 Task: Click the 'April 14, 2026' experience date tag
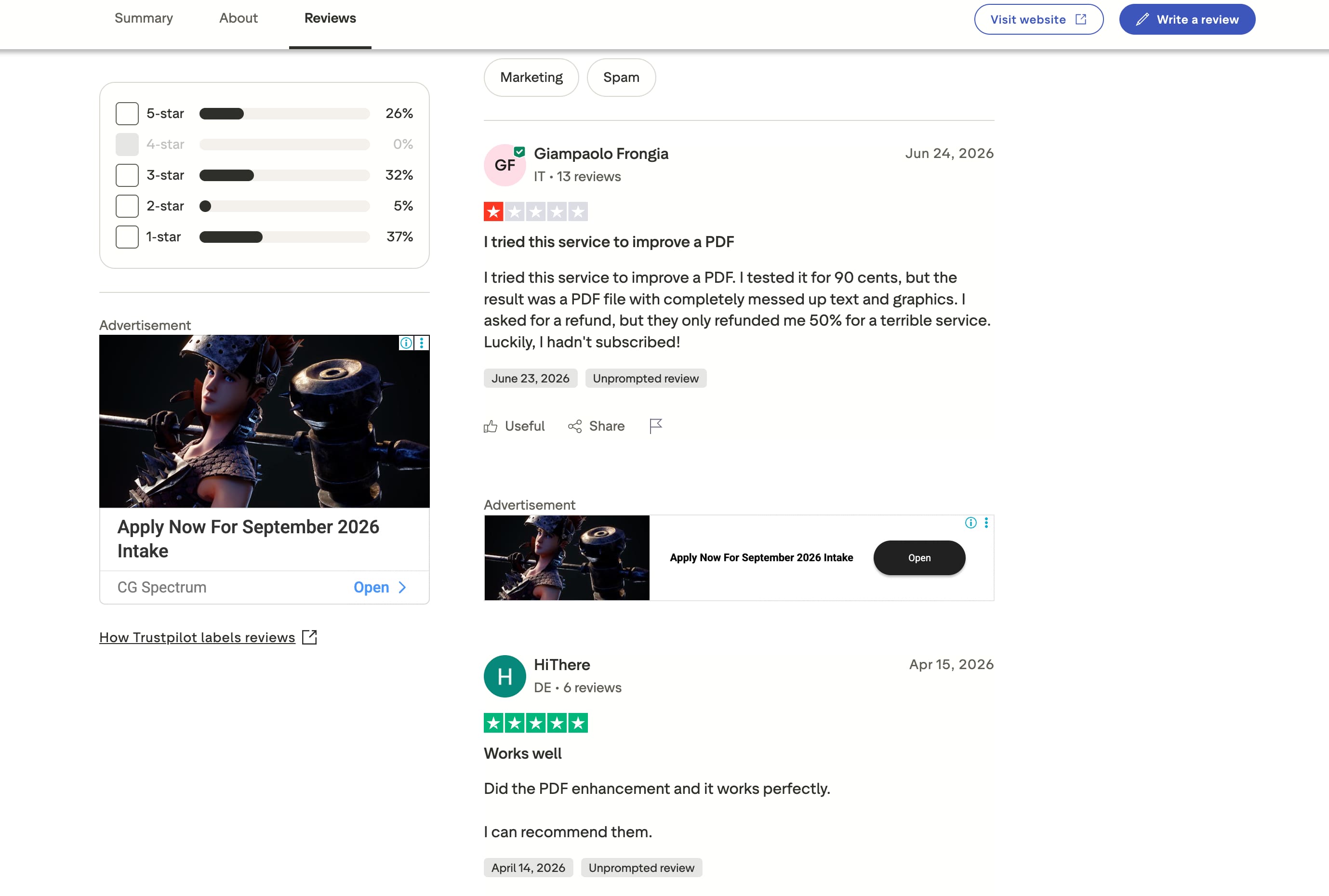[x=528, y=868]
